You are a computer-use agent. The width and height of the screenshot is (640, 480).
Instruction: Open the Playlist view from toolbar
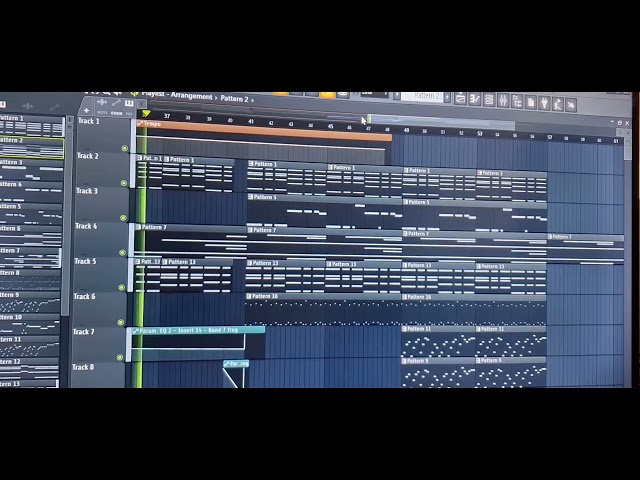(x=460, y=98)
